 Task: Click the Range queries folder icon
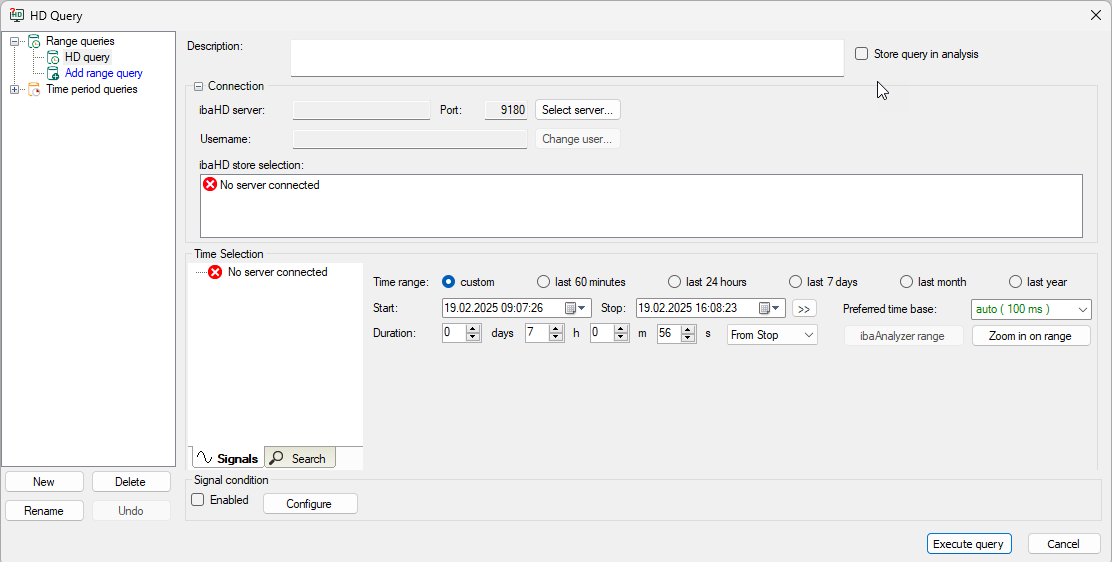pyautogui.click(x=34, y=42)
